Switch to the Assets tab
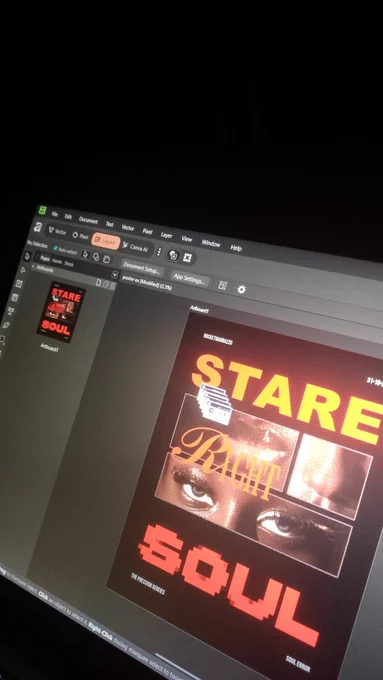 click(57, 261)
